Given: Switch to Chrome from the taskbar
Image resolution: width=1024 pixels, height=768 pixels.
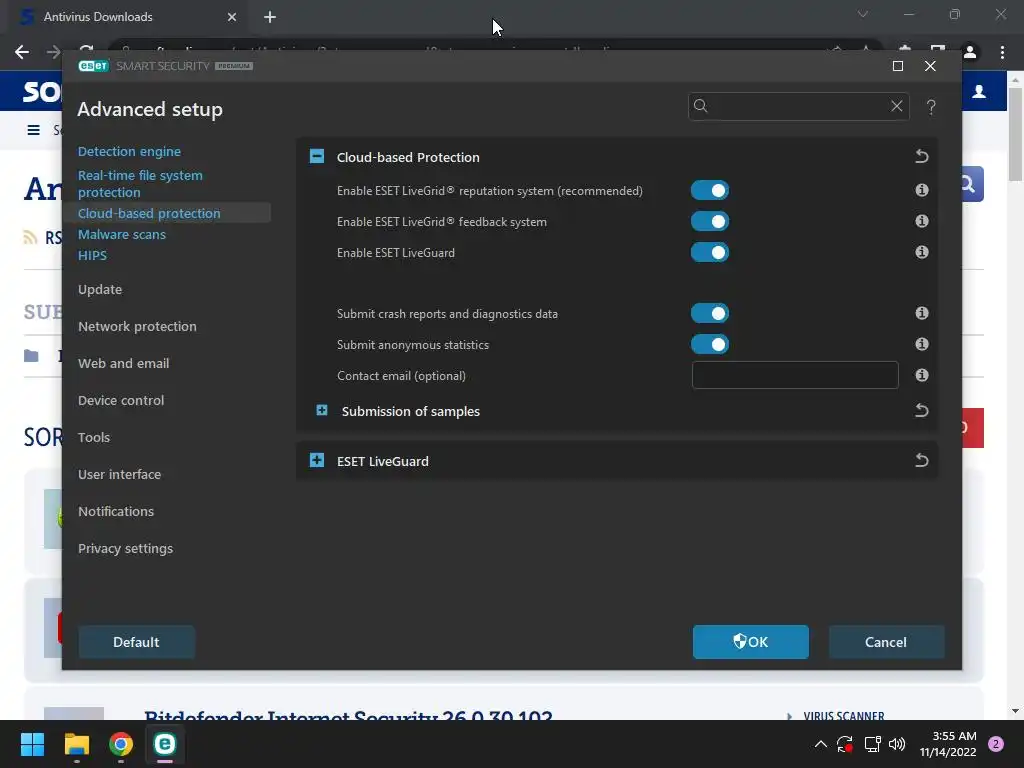Looking at the screenshot, I should point(121,744).
